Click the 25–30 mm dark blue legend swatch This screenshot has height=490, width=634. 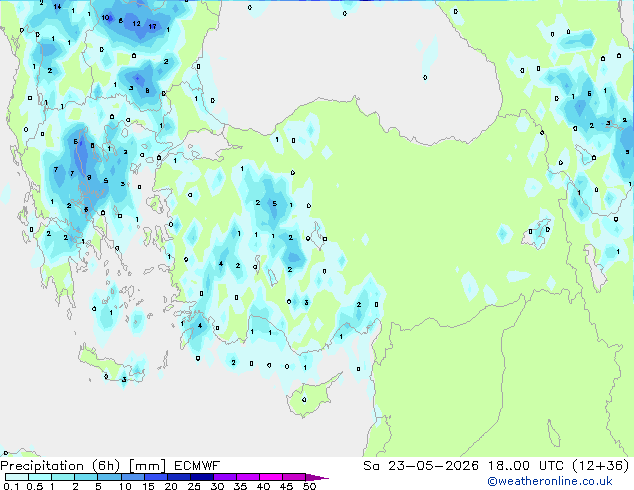pos(201,477)
